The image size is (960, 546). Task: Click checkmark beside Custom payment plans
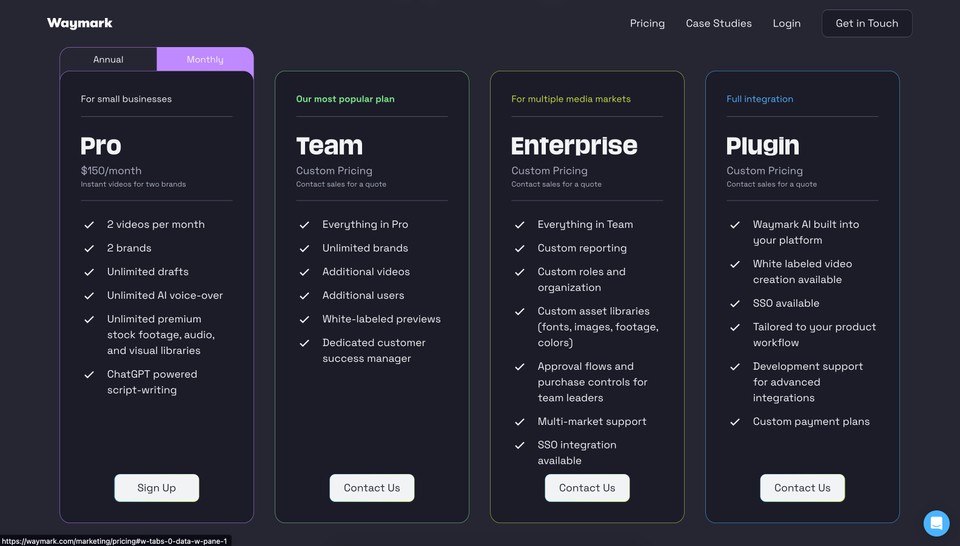pyautogui.click(x=735, y=422)
